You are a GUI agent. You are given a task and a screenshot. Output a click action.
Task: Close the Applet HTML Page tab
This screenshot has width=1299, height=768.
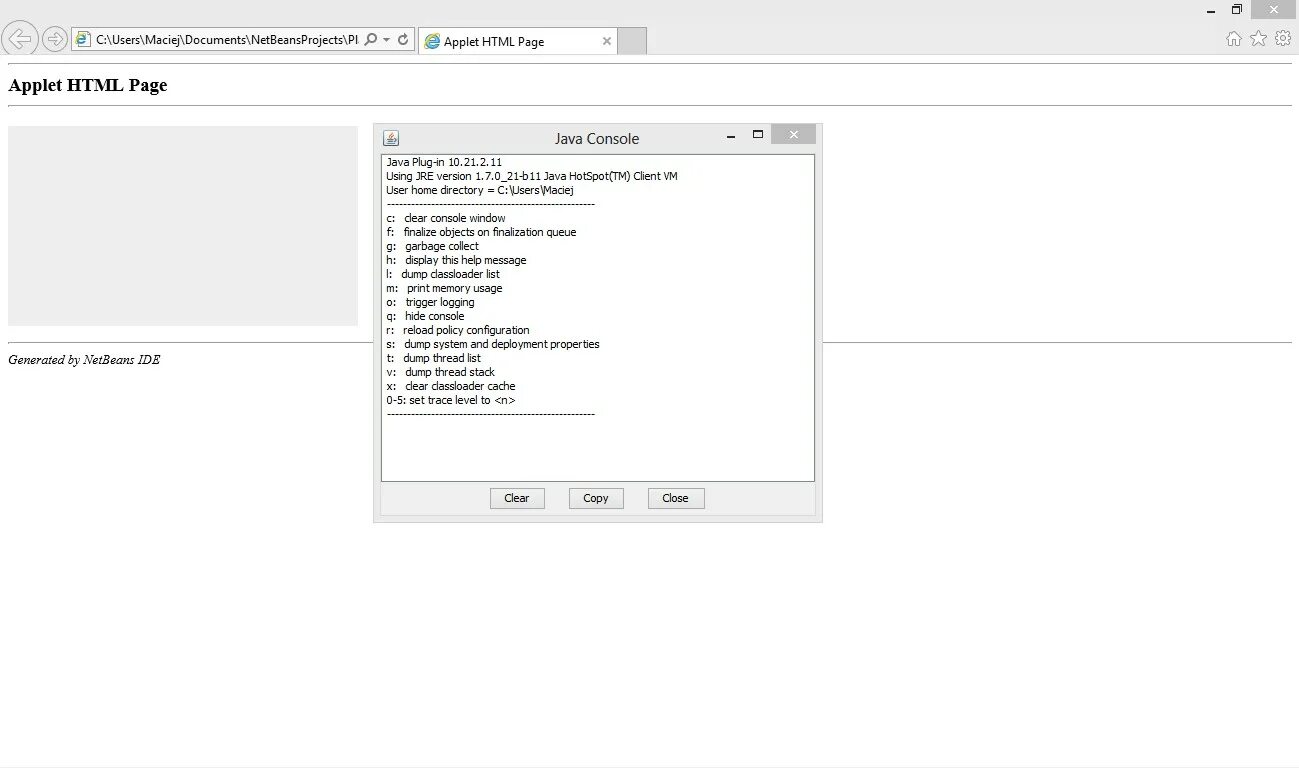606,41
